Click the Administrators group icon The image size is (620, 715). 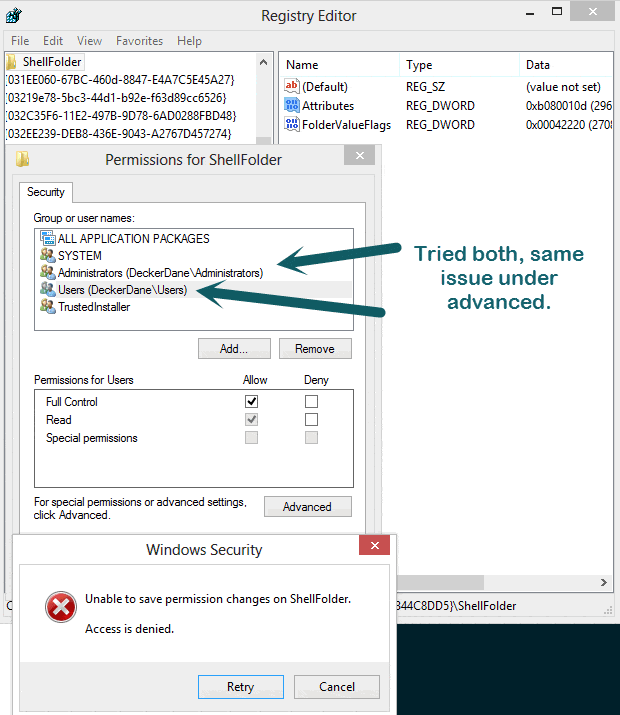48,272
